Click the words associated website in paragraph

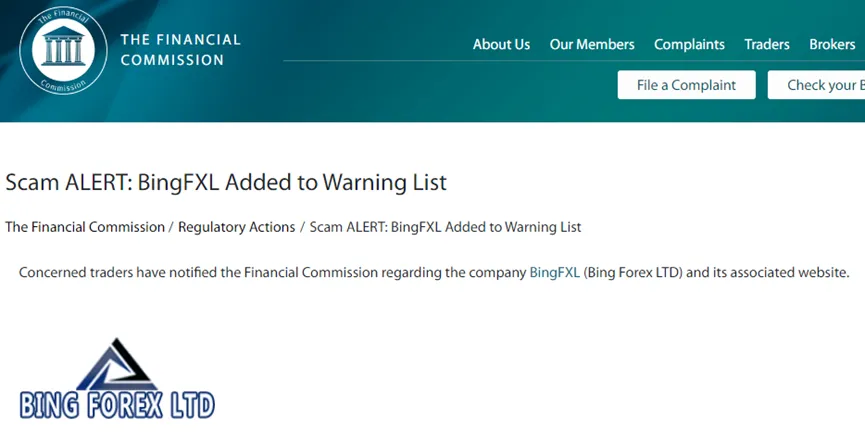point(789,272)
